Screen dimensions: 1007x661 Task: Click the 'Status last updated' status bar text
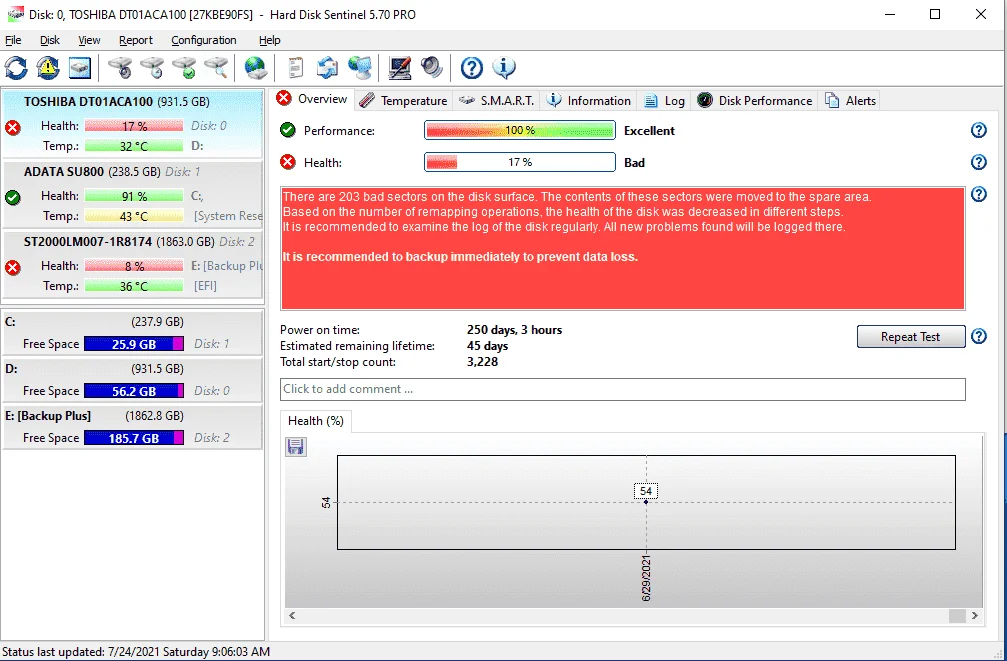click(x=136, y=651)
